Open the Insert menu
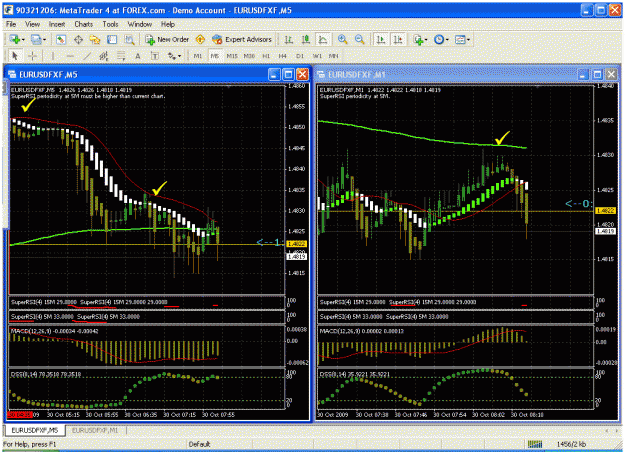 pos(57,24)
